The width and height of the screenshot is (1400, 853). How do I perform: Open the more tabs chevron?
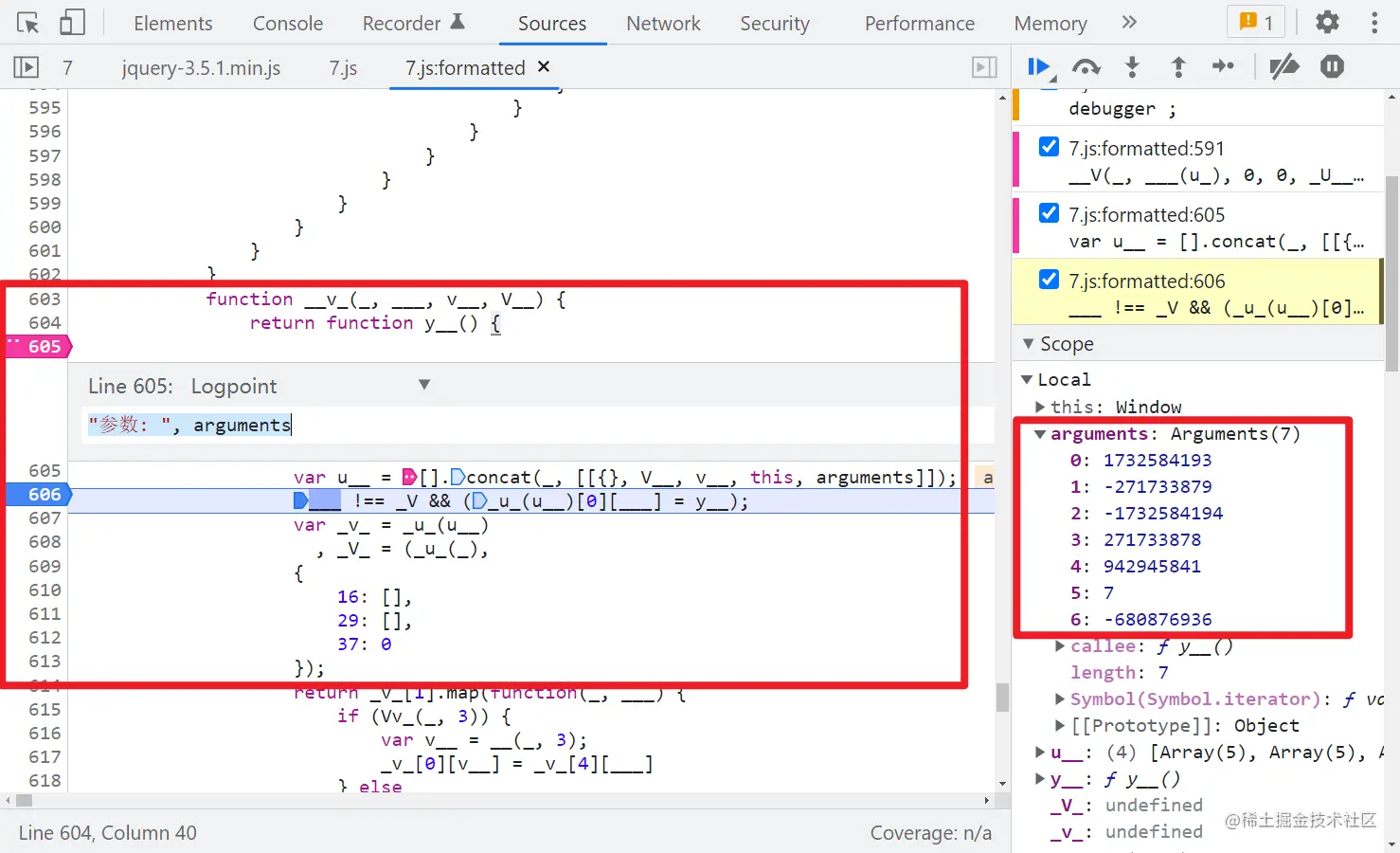tap(1129, 23)
